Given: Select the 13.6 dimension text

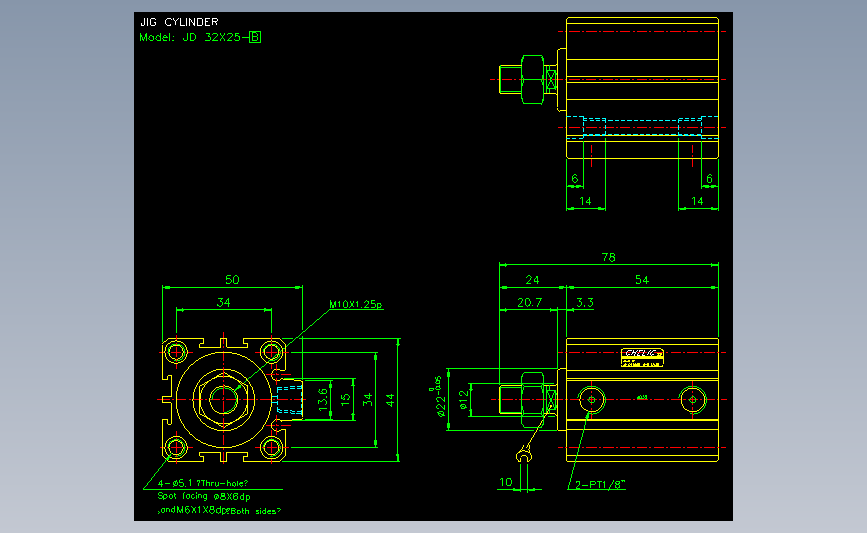Looking at the screenshot, I should 323,399.
